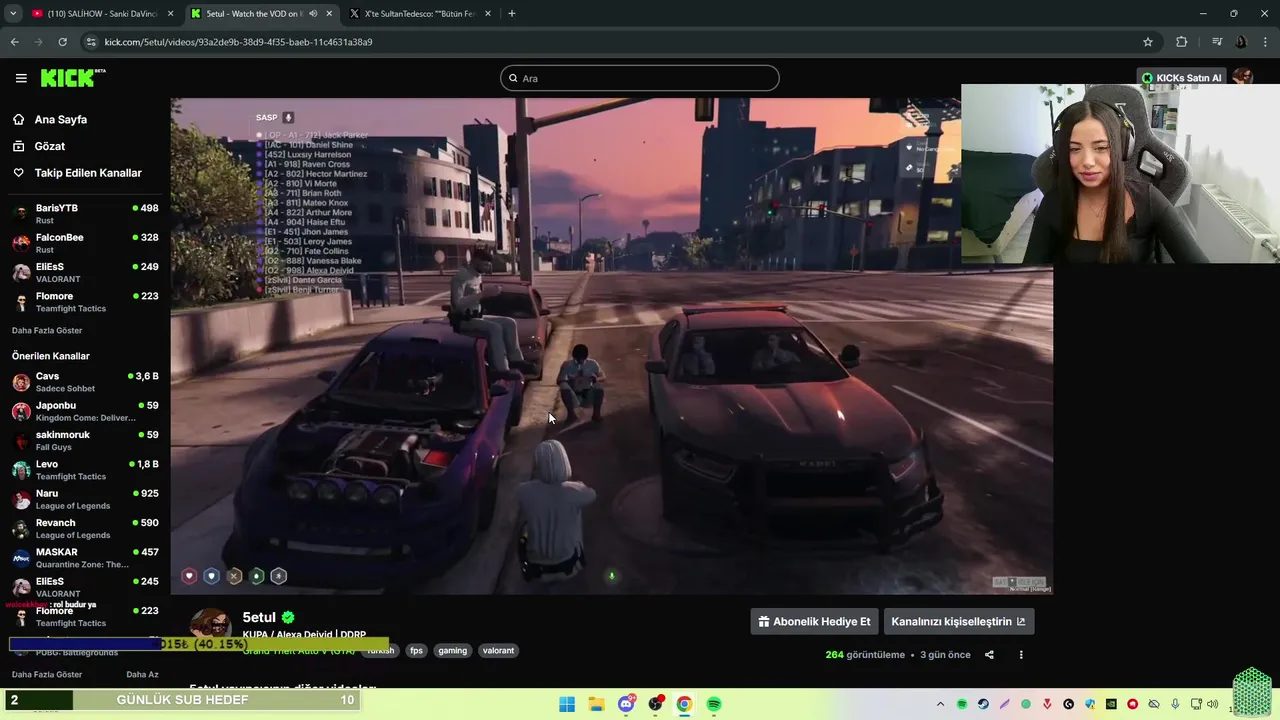
Task: Open the volume control in tray
Action: click(x=1212, y=704)
